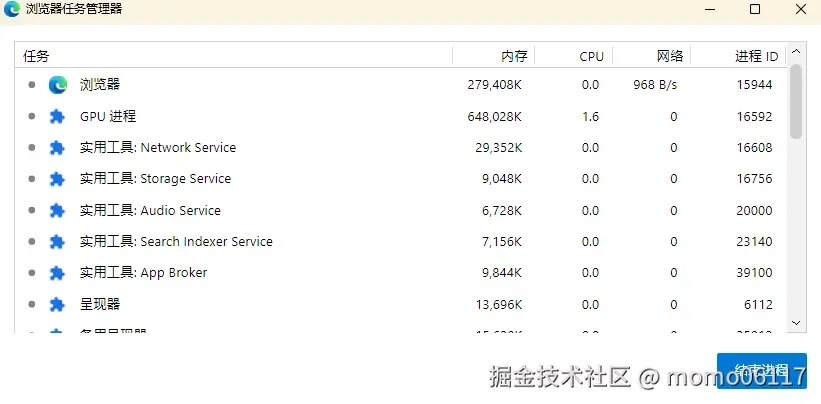
Task: Sort processes by CPU column
Action: tap(574, 56)
